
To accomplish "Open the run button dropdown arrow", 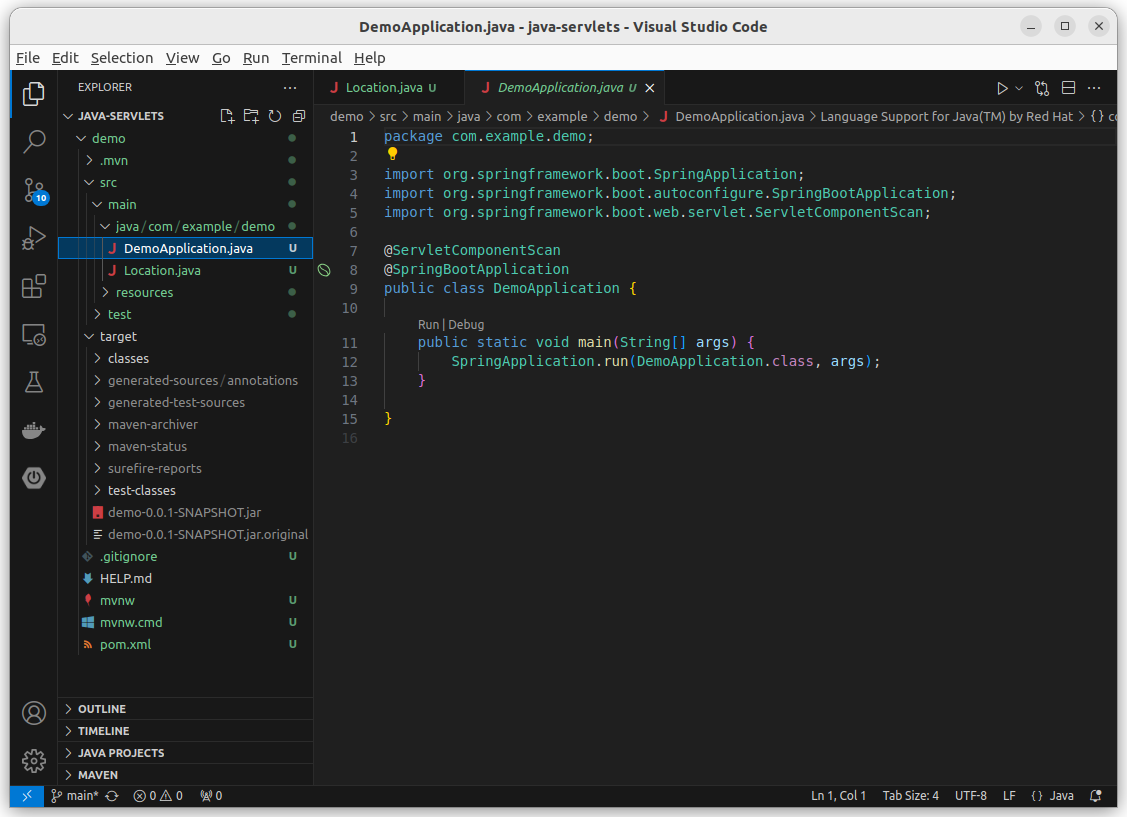I will coord(1018,88).
